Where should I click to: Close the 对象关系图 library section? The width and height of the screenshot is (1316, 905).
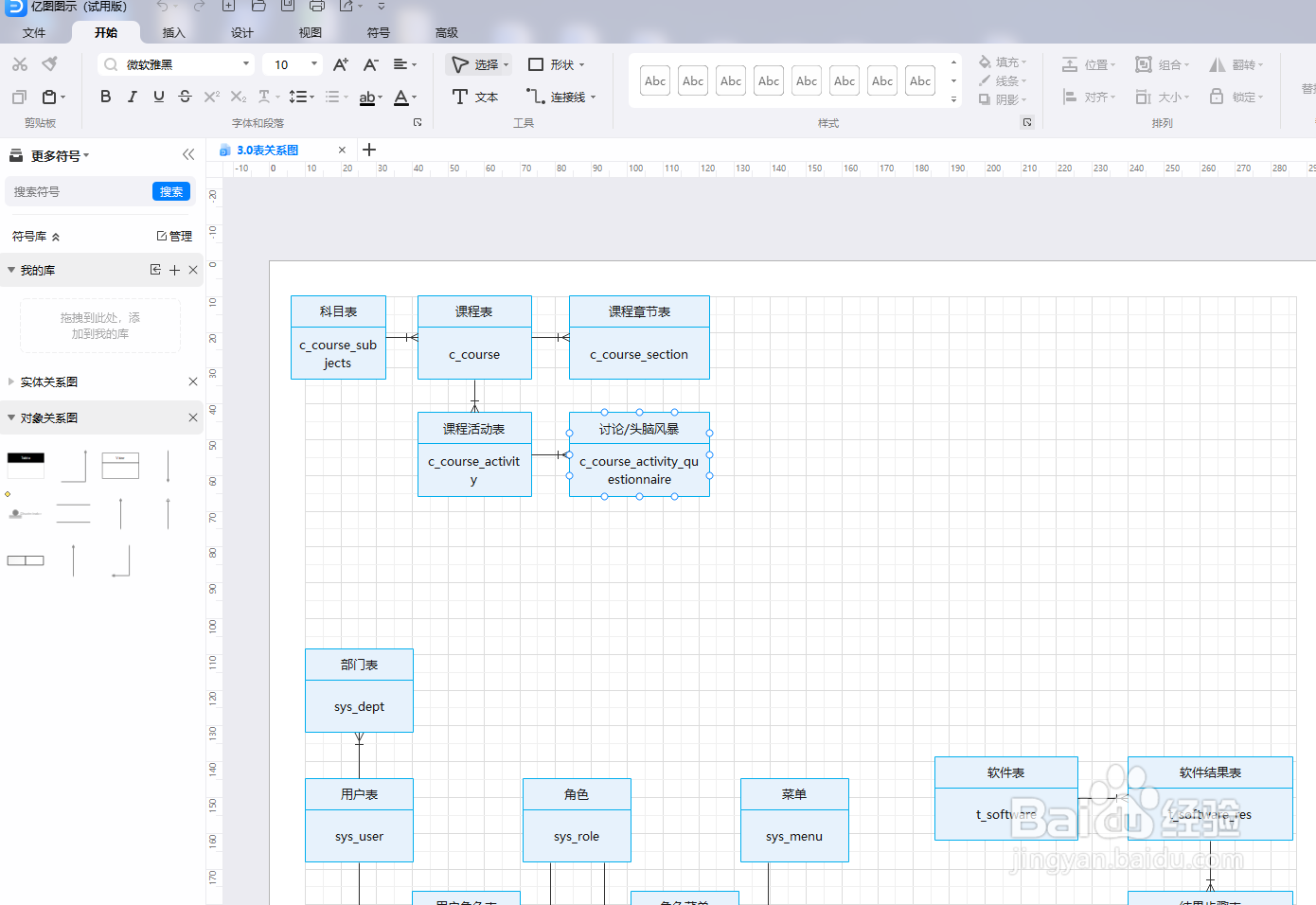point(193,417)
